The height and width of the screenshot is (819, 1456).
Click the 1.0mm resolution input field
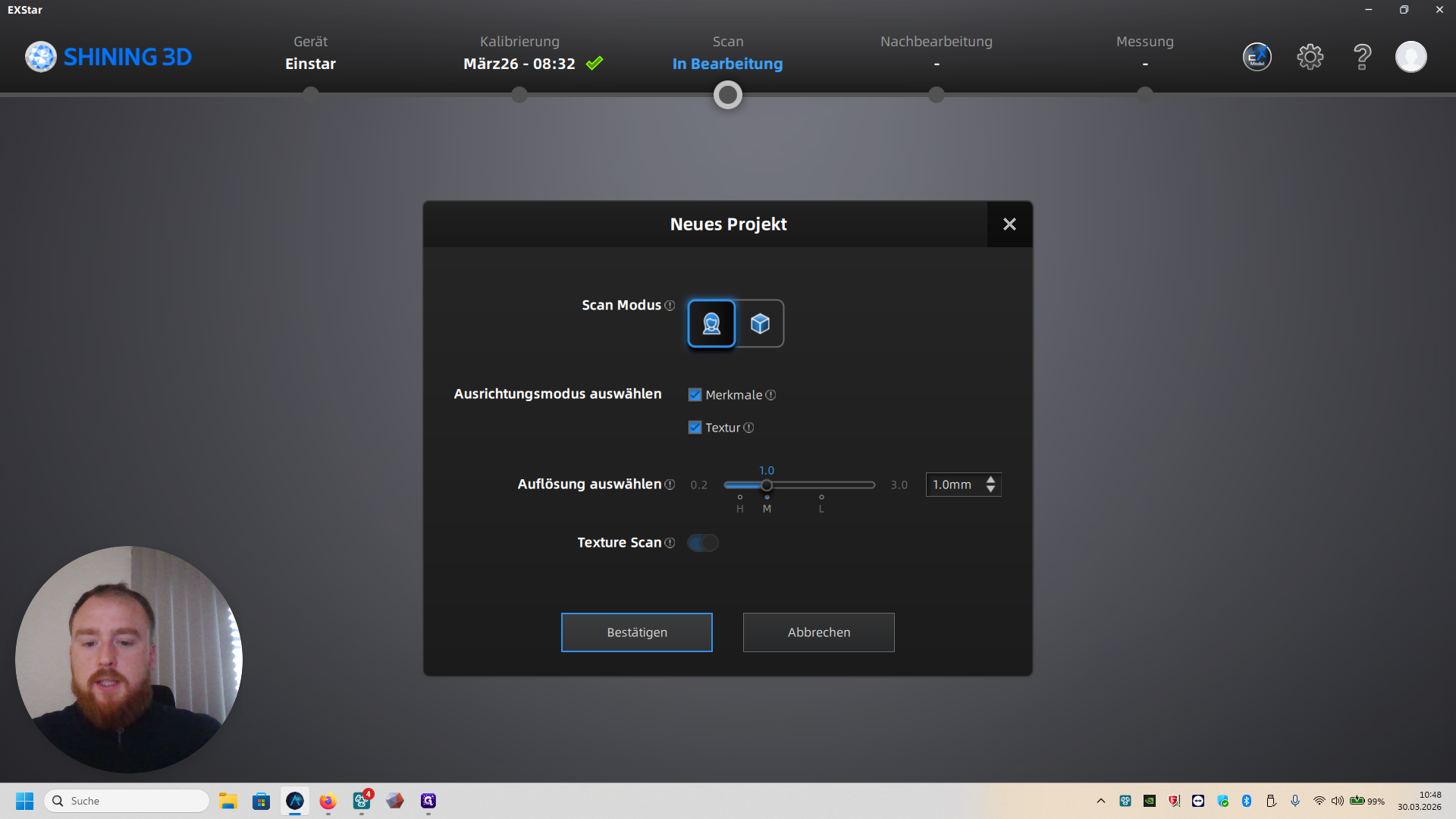click(952, 485)
